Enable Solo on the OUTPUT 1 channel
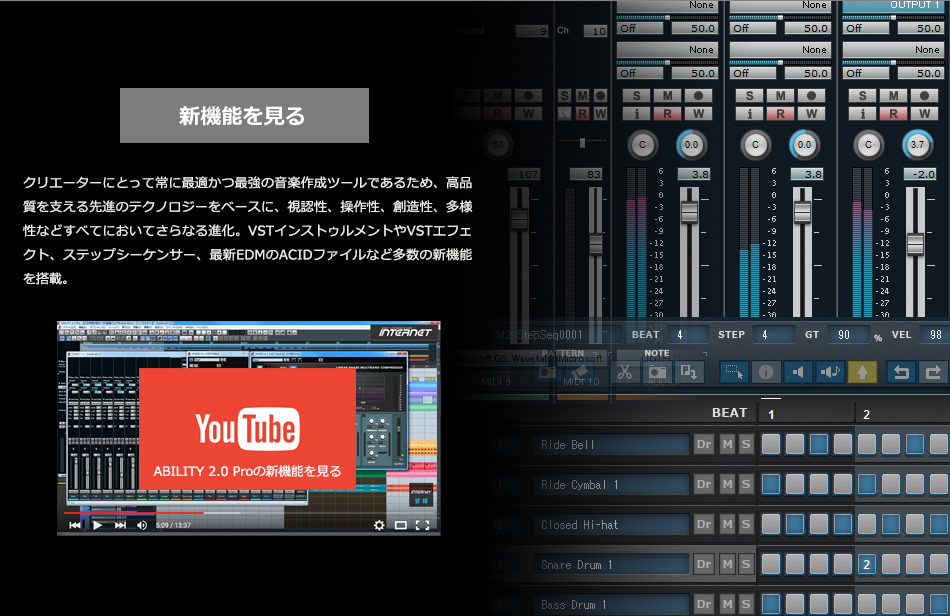950x616 pixels. (862, 95)
